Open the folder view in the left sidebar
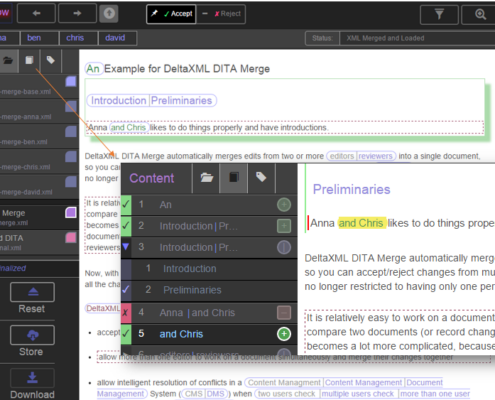 (x=8, y=61)
